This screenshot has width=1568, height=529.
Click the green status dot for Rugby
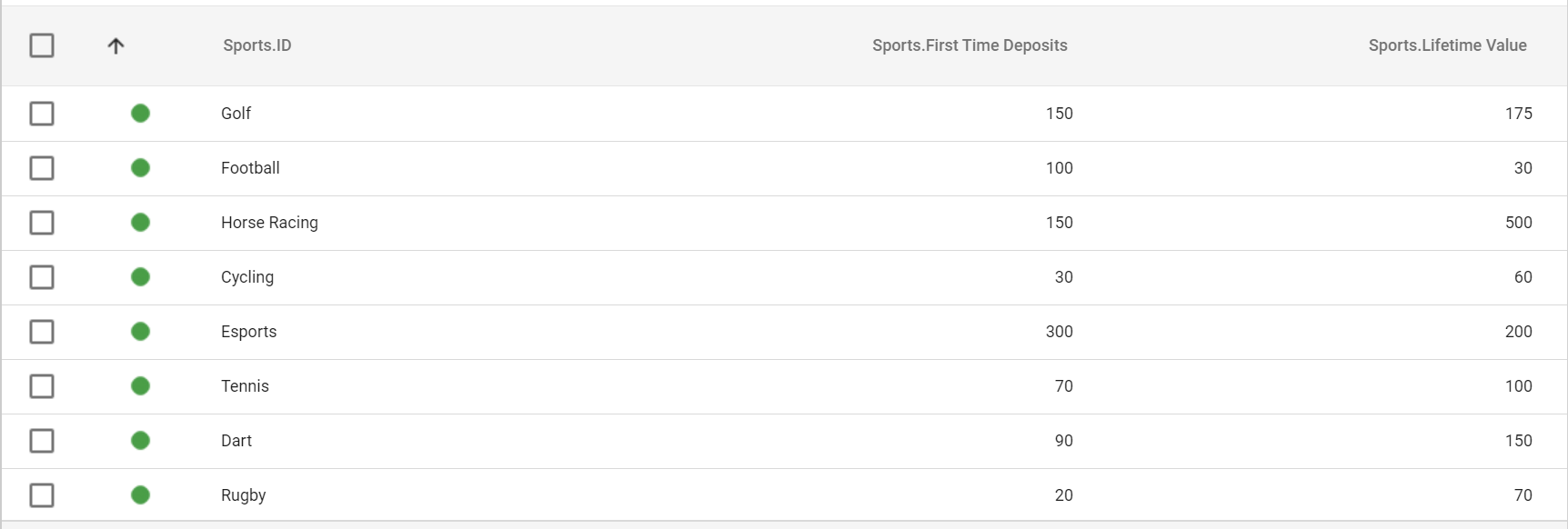tap(140, 494)
